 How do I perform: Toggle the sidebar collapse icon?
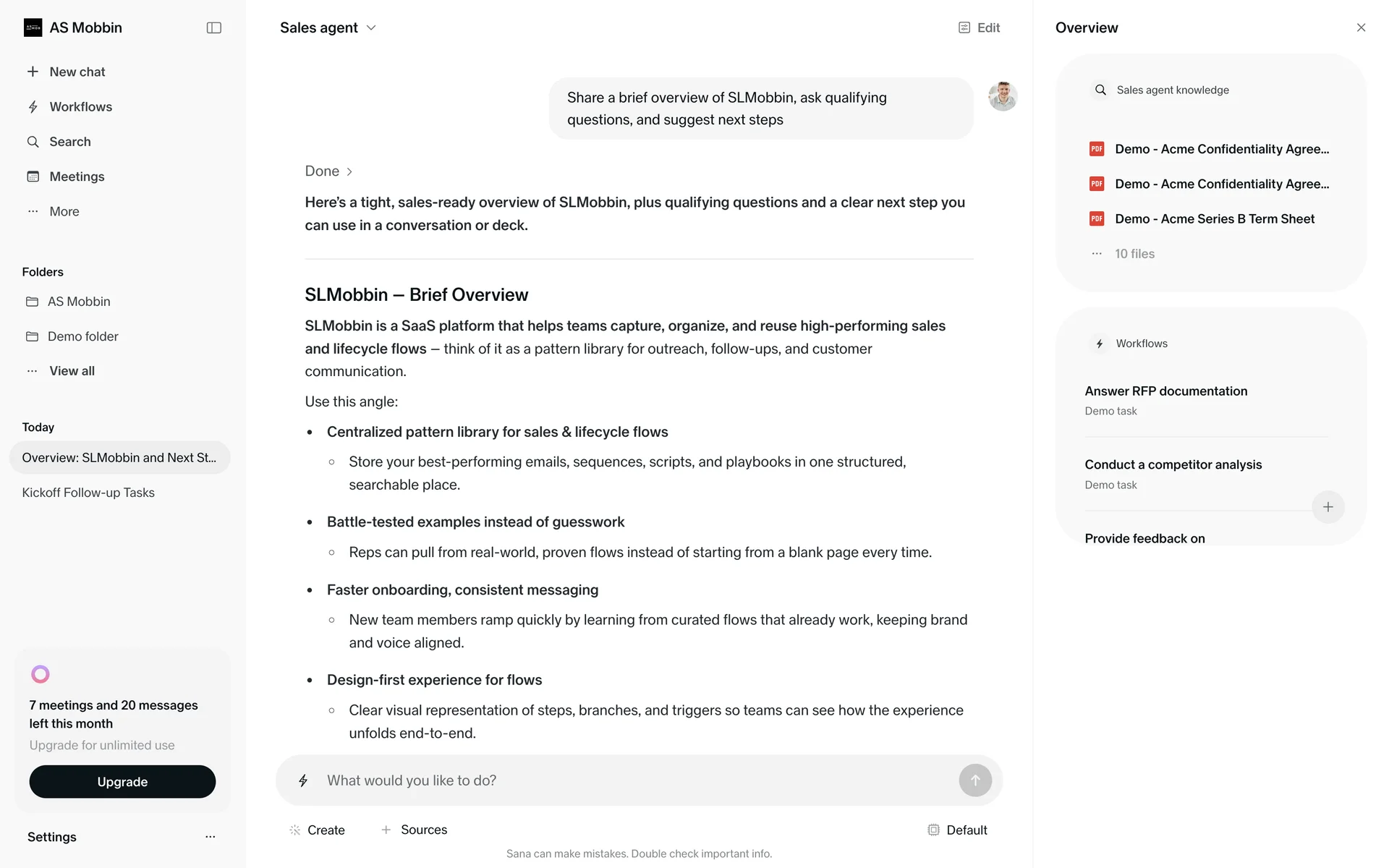point(213,27)
